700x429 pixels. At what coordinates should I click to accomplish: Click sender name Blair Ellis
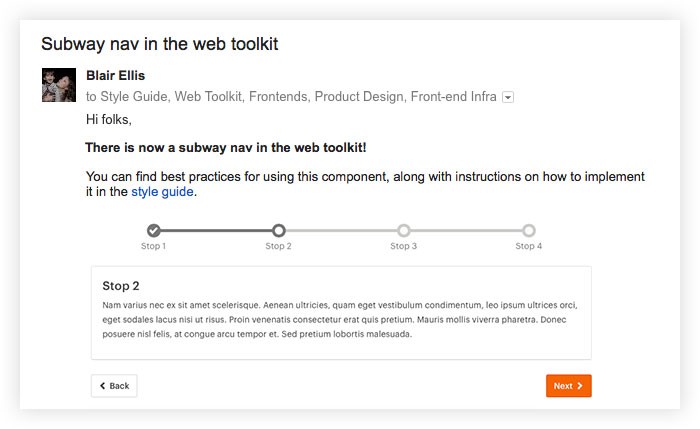tap(116, 75)
